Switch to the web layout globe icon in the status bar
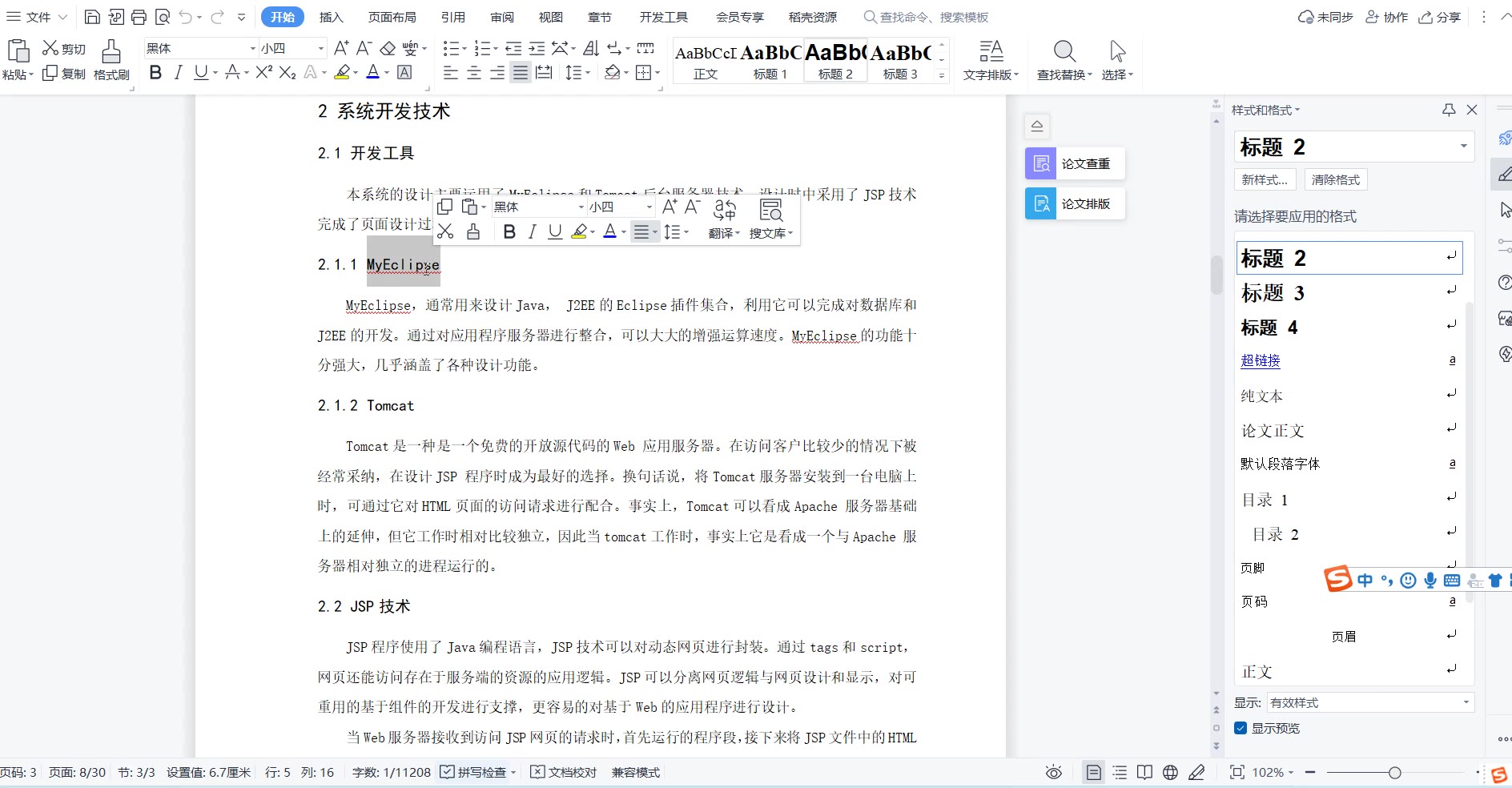This screenshot has height=788, width=1512. click(1170, 772)
